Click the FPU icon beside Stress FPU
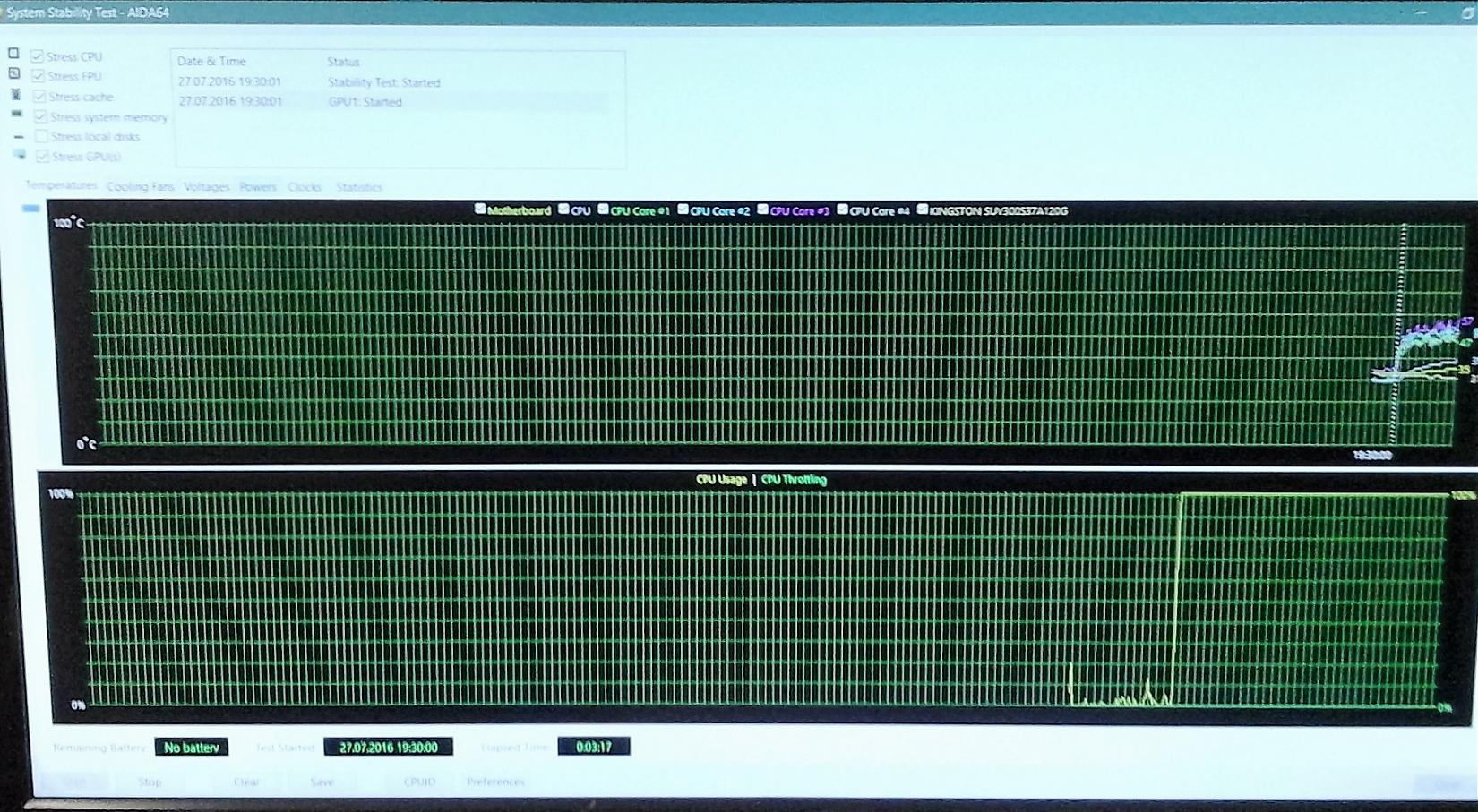 (14, 73)
